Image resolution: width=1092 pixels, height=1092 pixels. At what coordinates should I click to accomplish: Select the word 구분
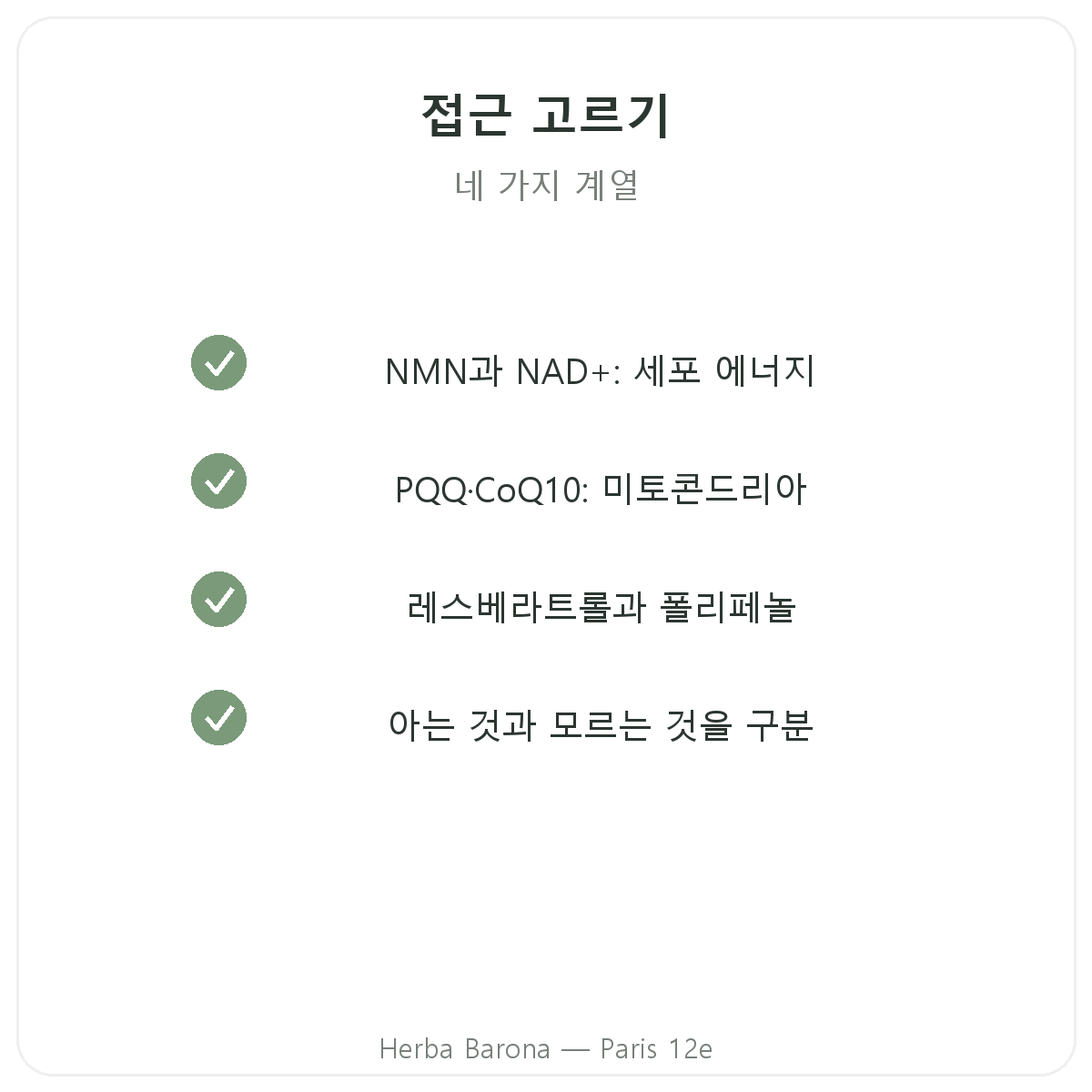[x=780, y=726]
